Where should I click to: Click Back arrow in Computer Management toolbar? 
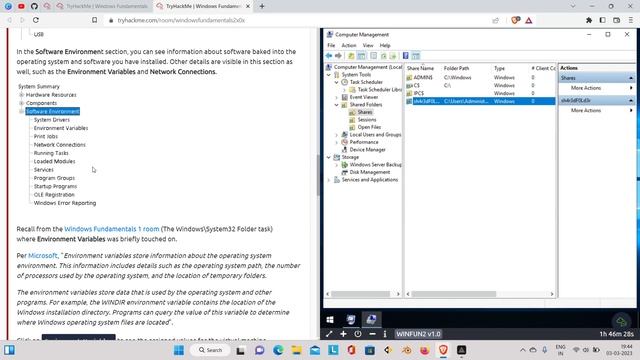(329, 56)
